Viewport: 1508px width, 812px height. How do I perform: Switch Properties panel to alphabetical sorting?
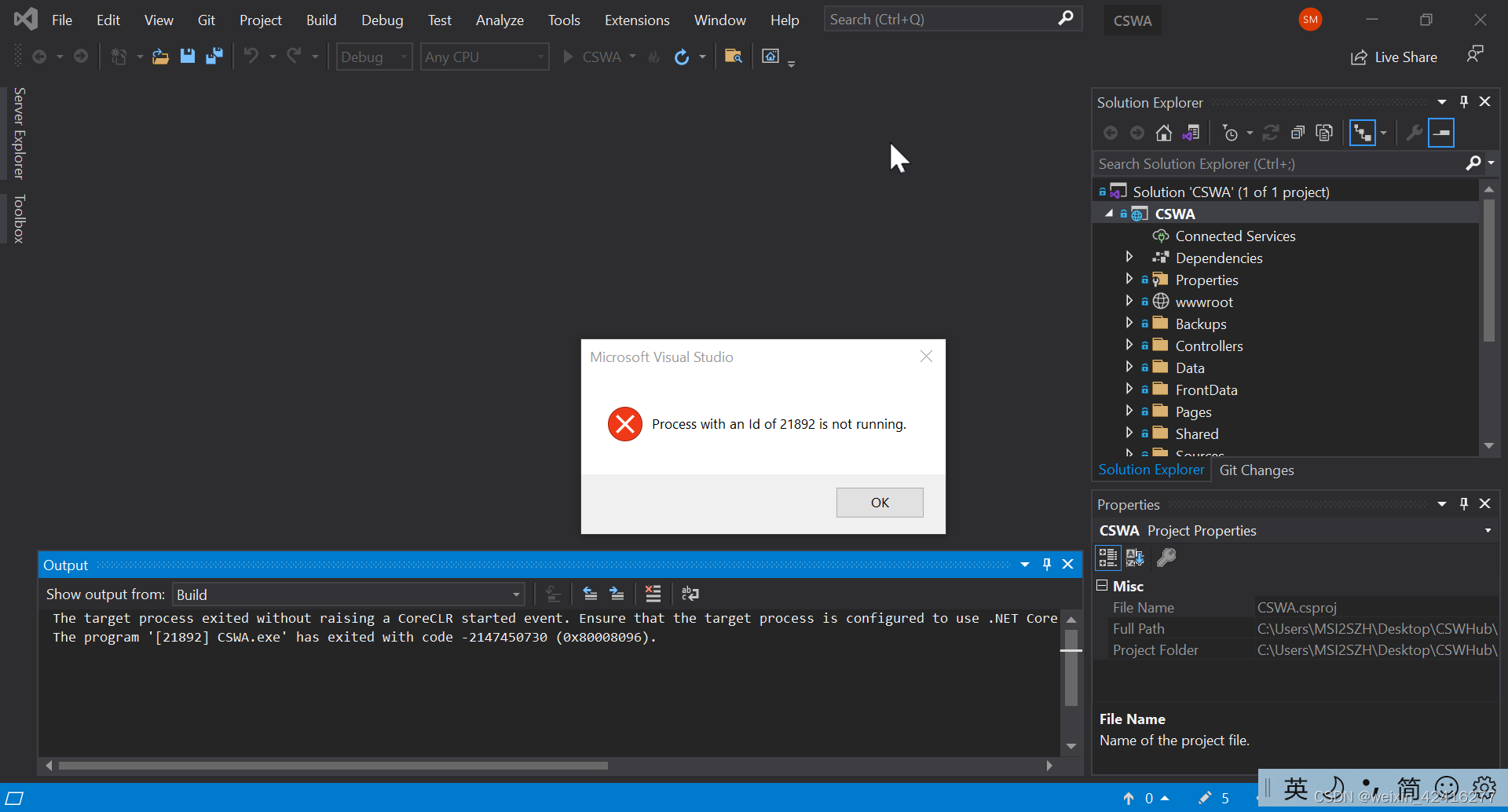[1134, 558]
